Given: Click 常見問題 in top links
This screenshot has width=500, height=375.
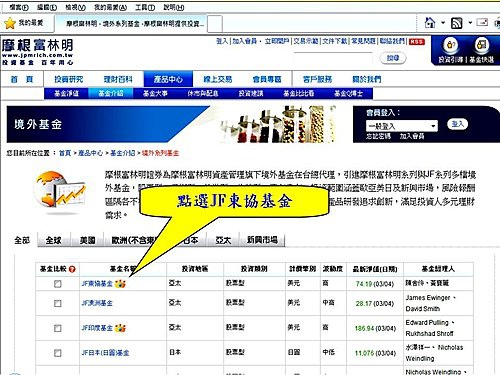Looking at the screenshot, I should tap(363, 41).
